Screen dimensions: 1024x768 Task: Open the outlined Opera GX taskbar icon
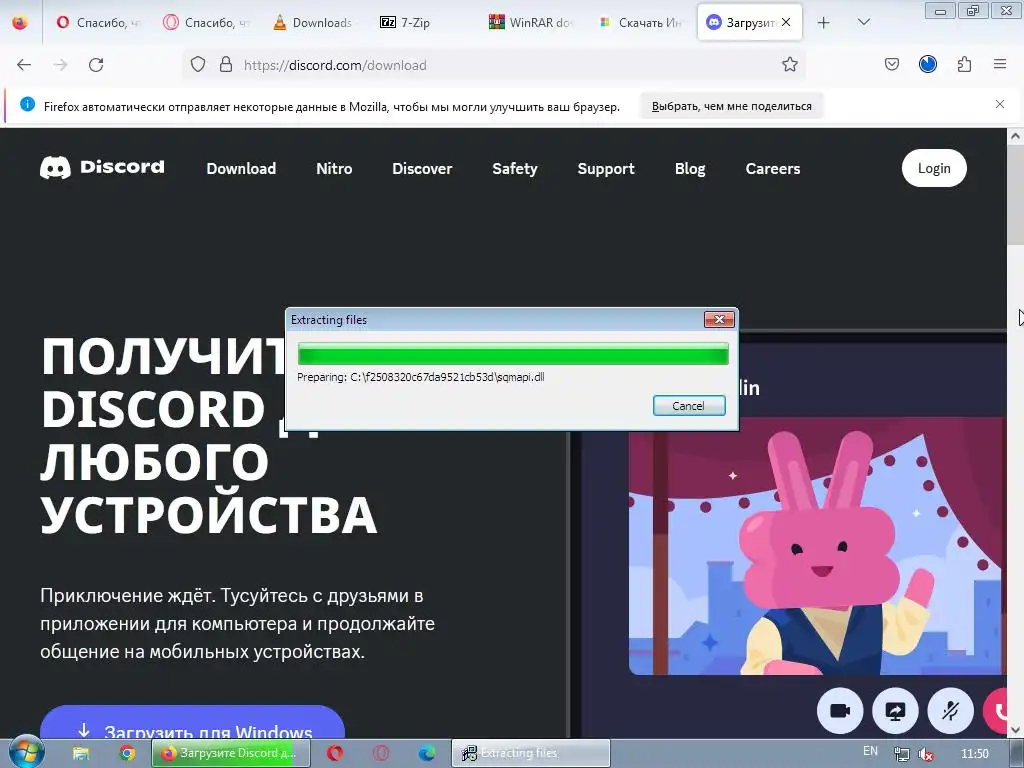pyautogui.click(x=381, y=753)
